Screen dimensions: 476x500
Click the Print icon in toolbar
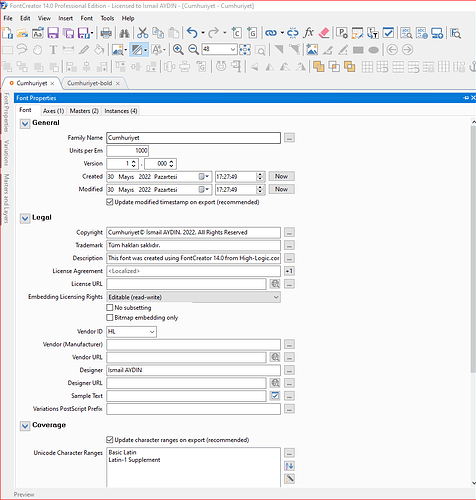[106, 33]
